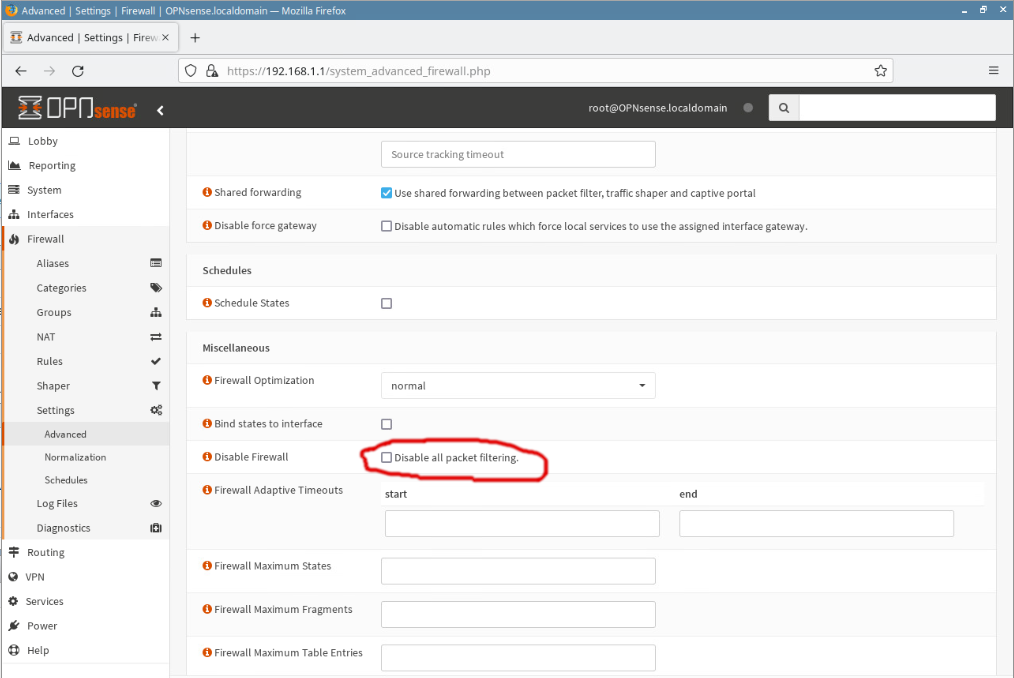Image resolution: width=1014 pixels, height=678 pixels.
Task: Click the Firewall Maximum States input field
Action: point(518,571)
